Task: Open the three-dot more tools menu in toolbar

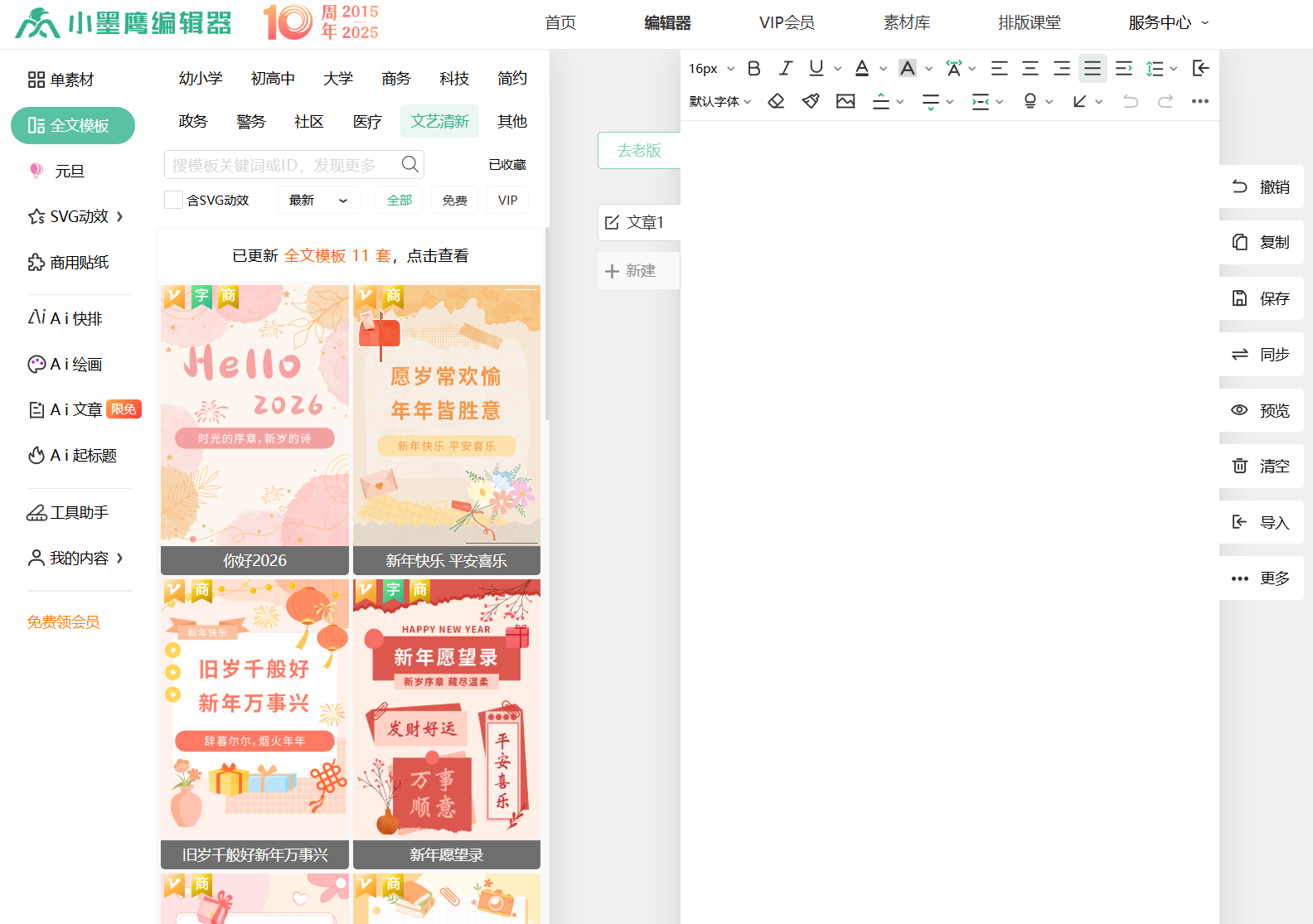Action: coord(1199,101)
